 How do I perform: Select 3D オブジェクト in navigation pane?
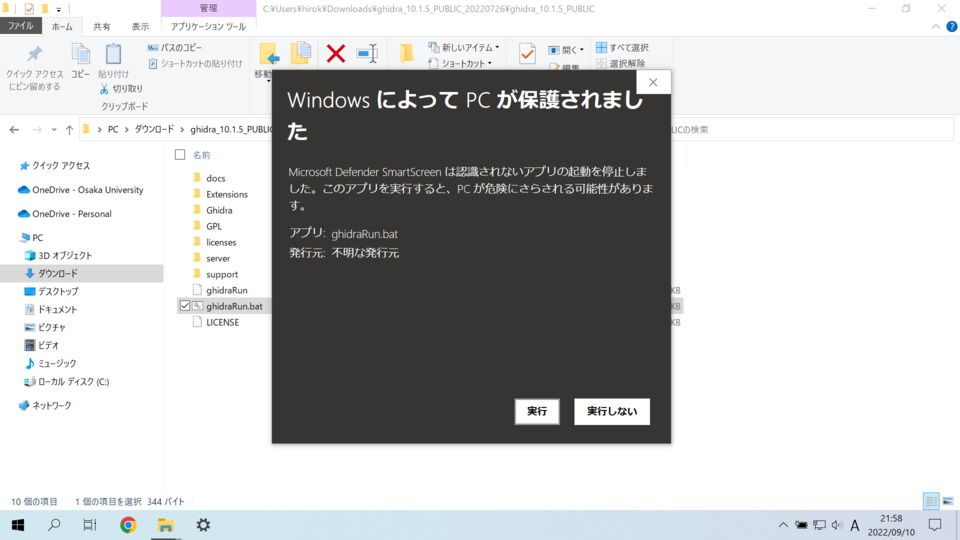coord(65,255)
